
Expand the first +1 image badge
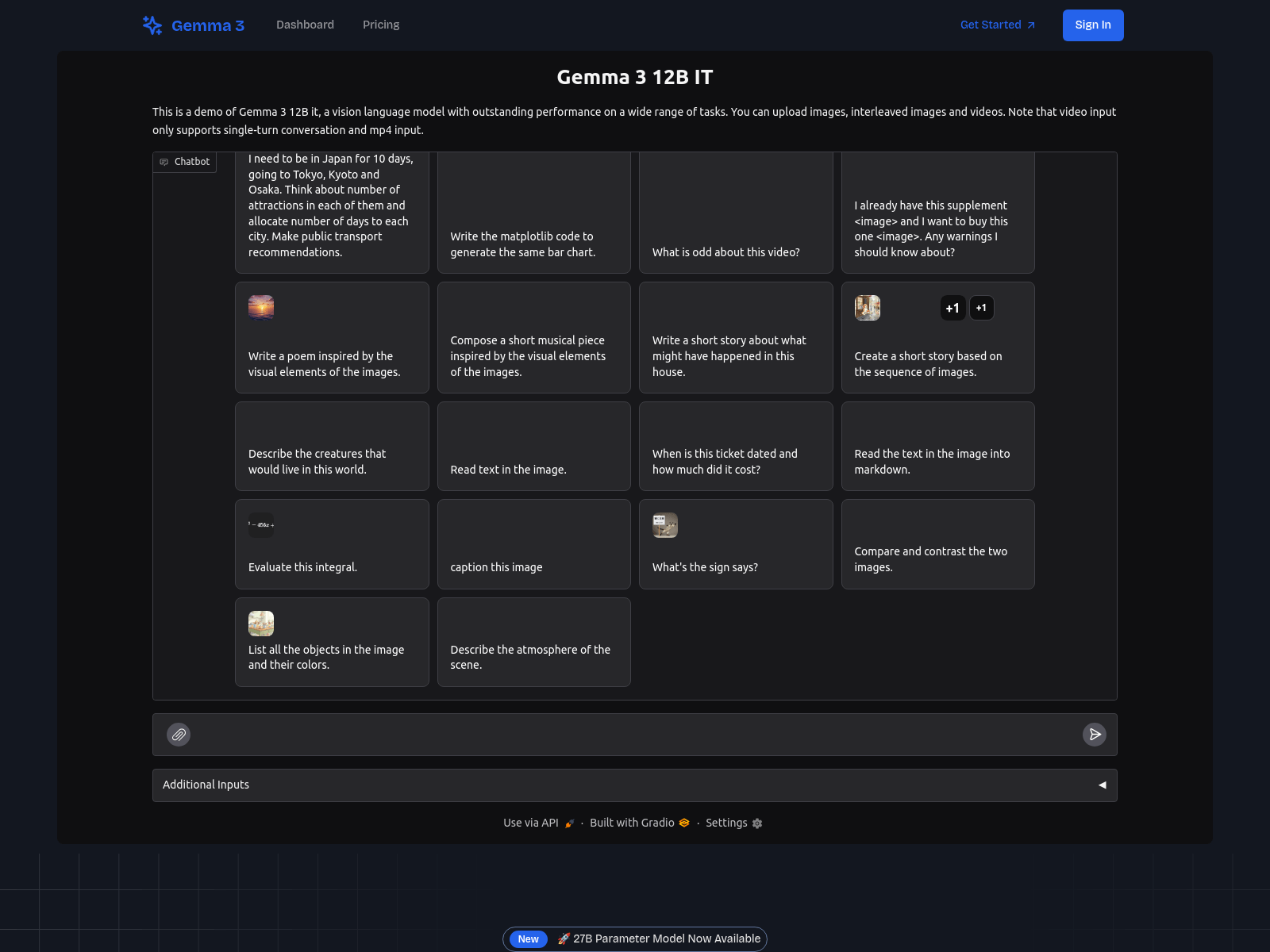(x=952, y=308)
